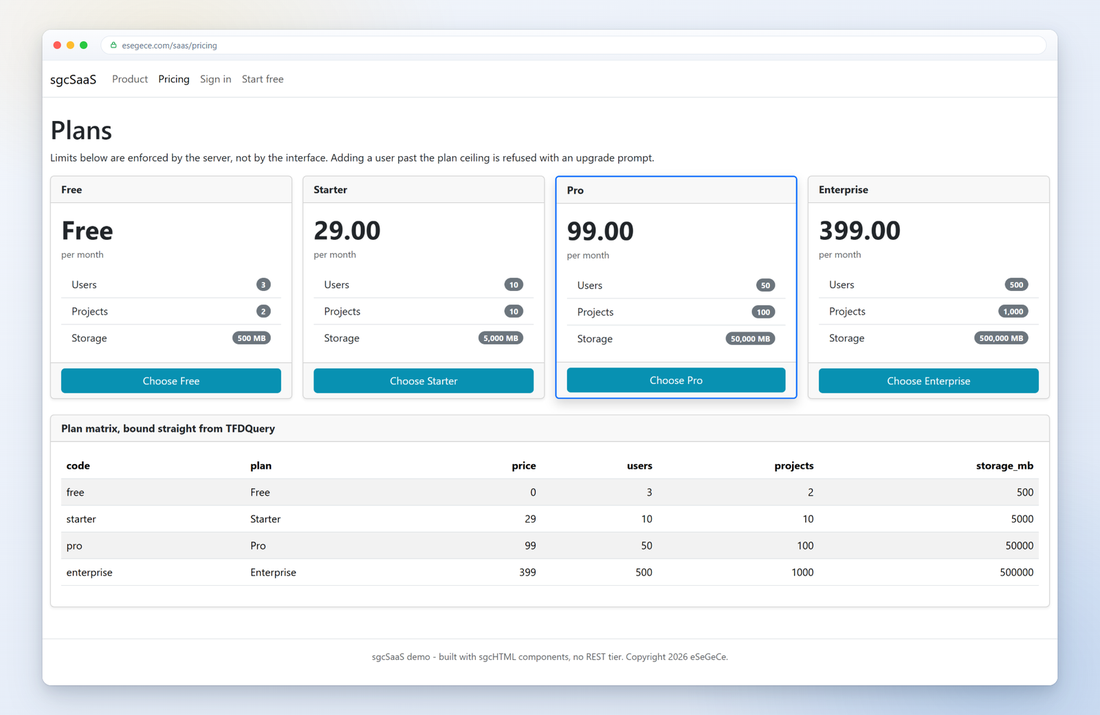Screen dimensions: 1100x715
Task: Click the price column header
Action: (x=524, y=466)
